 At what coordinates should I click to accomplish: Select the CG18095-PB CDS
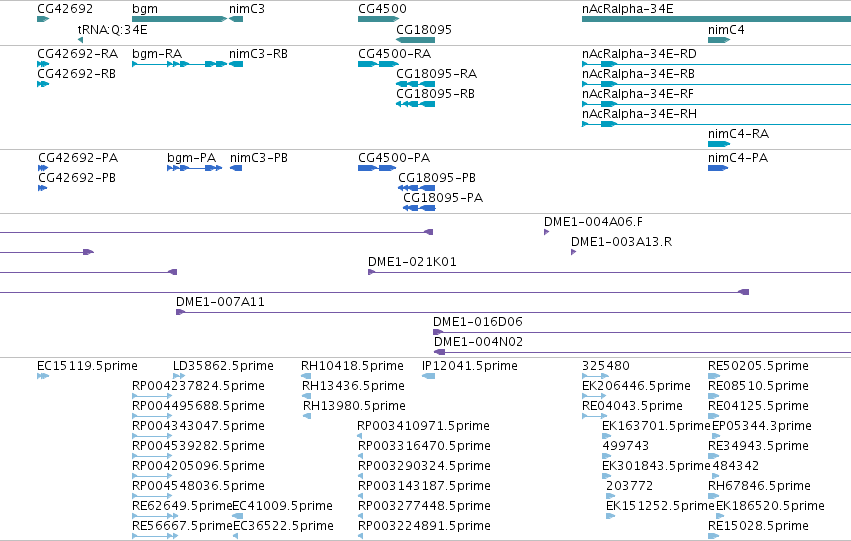417,188
